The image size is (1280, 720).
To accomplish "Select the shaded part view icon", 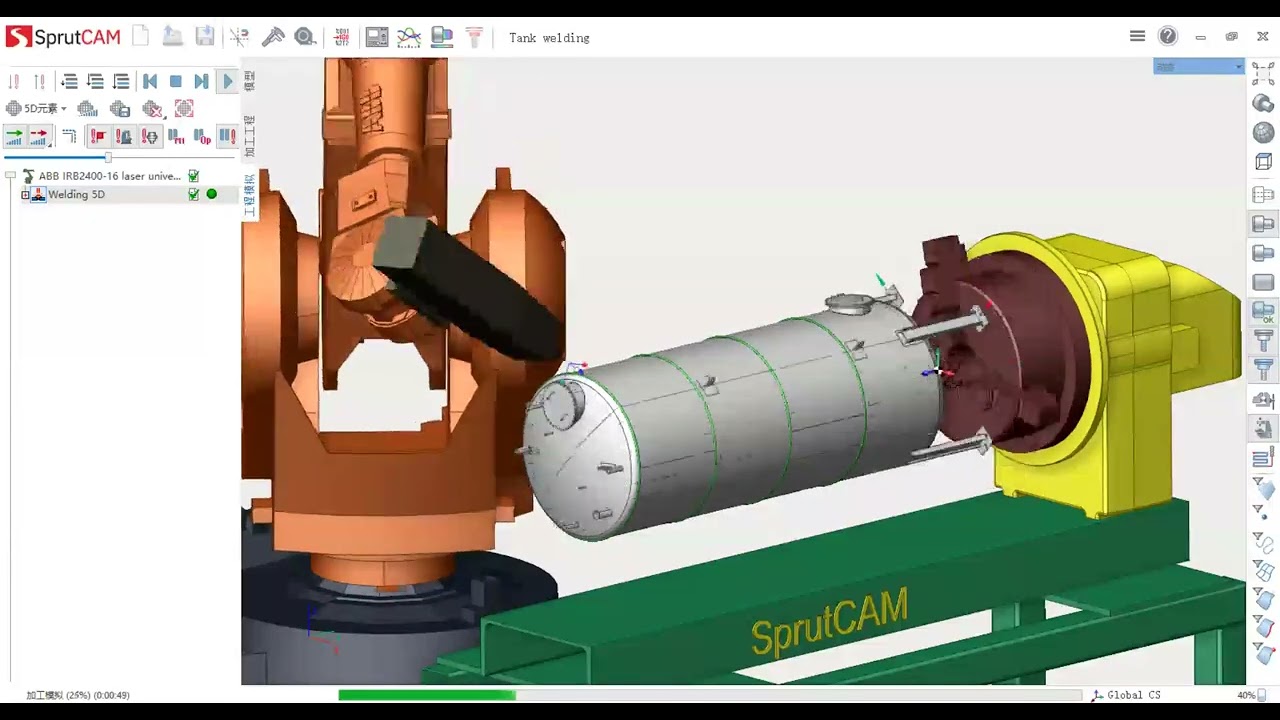I will click(1263, 103).
